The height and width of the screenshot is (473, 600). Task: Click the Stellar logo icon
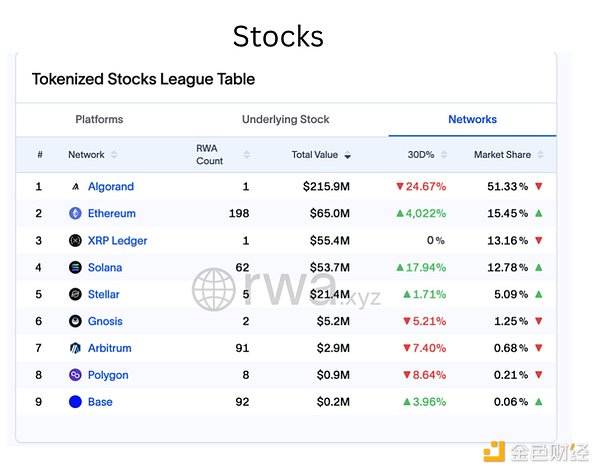click(75, 295)
